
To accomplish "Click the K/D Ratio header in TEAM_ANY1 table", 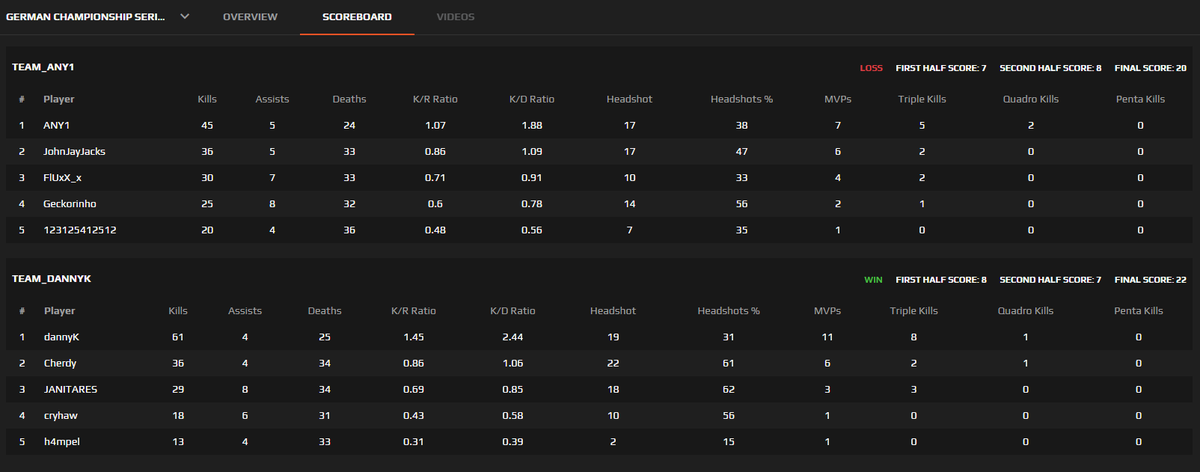I will pyautogui.click(x=532, y=100).
